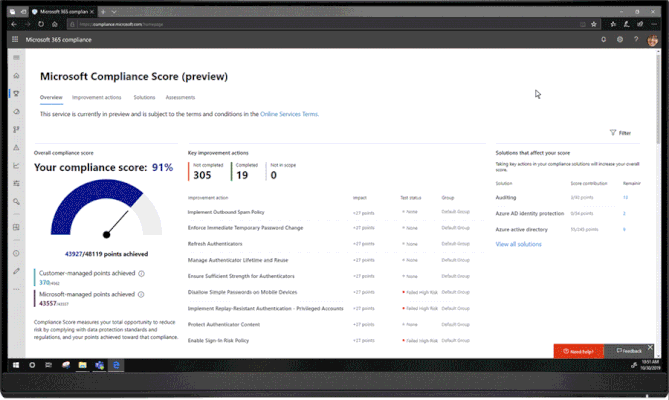The height and width of the screenshot is (400, 669).
Task: Open Protect Authenticator Content action
Action: click(224, 325)
